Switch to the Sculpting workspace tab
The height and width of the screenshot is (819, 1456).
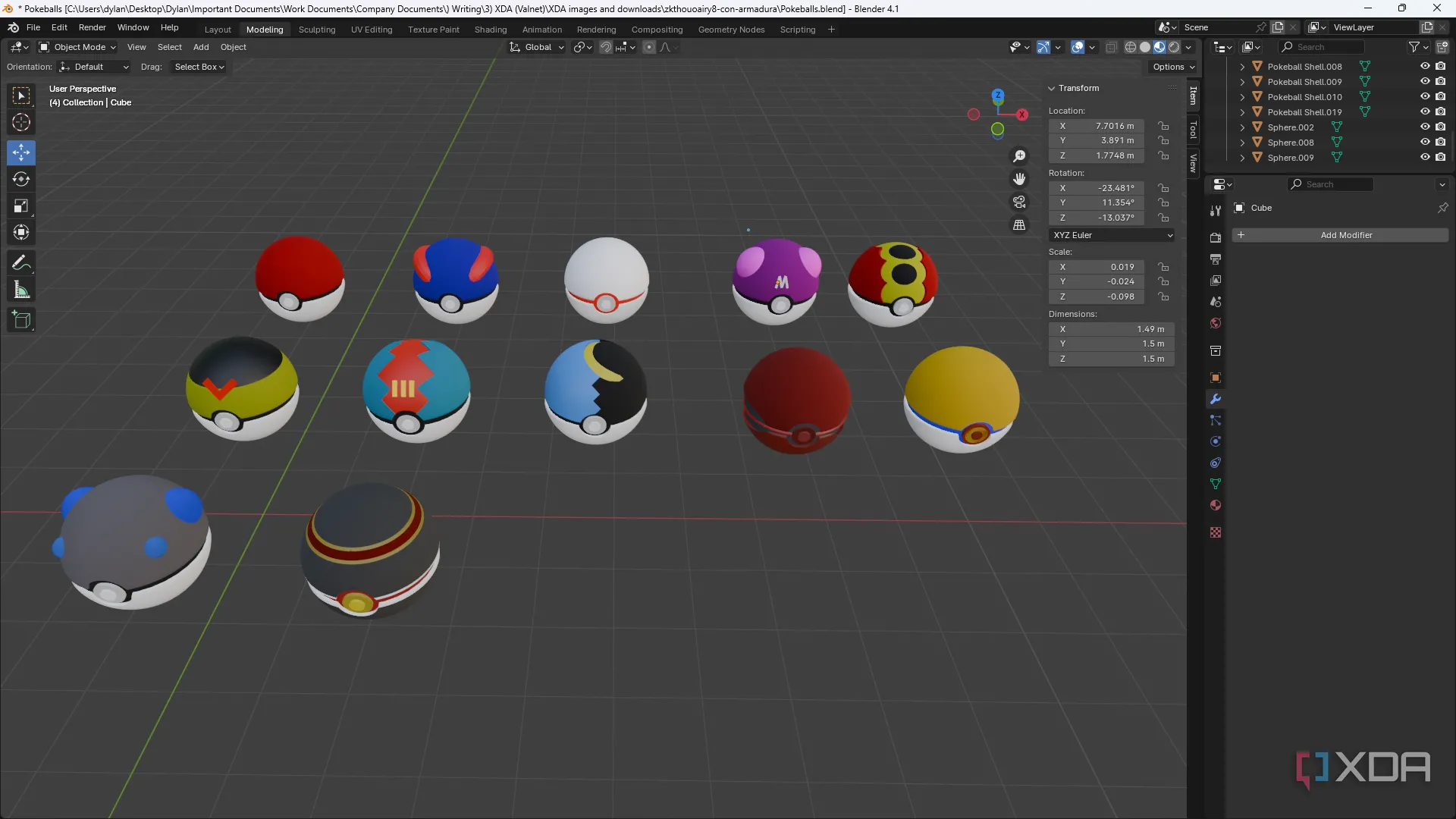(x=317, y=30)
